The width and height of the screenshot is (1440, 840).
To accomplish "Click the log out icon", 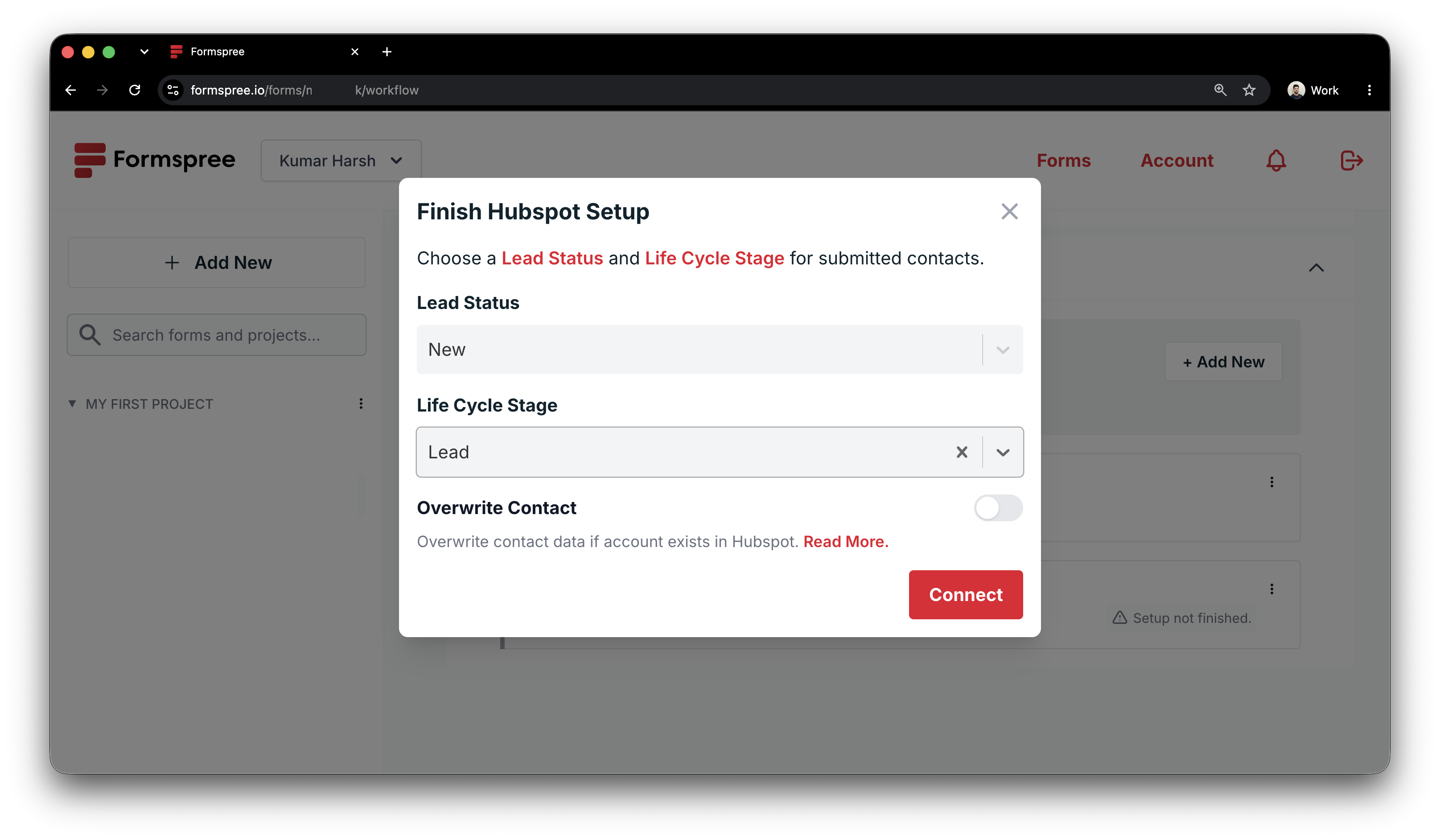I will point(1351,161).
